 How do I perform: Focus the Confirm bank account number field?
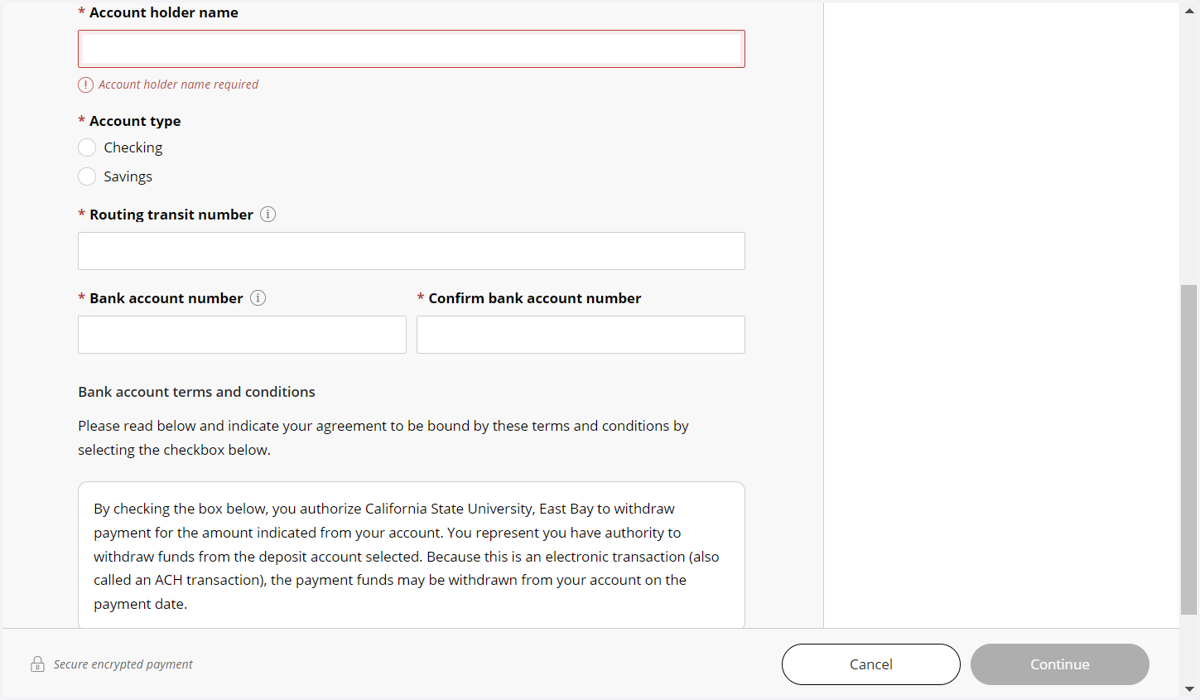click(x=580, y=335)
